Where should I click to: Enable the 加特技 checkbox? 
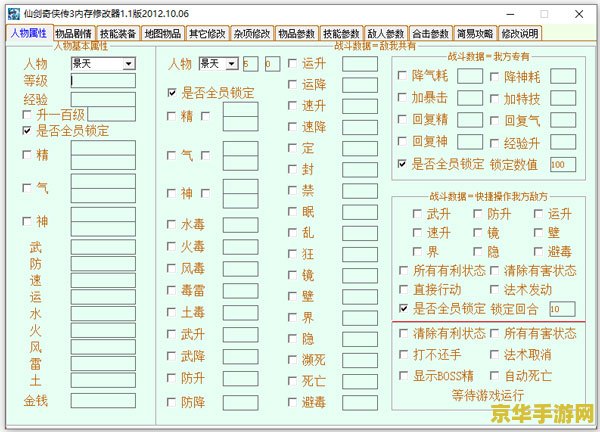pyautogui.click(x=494, y=99)
